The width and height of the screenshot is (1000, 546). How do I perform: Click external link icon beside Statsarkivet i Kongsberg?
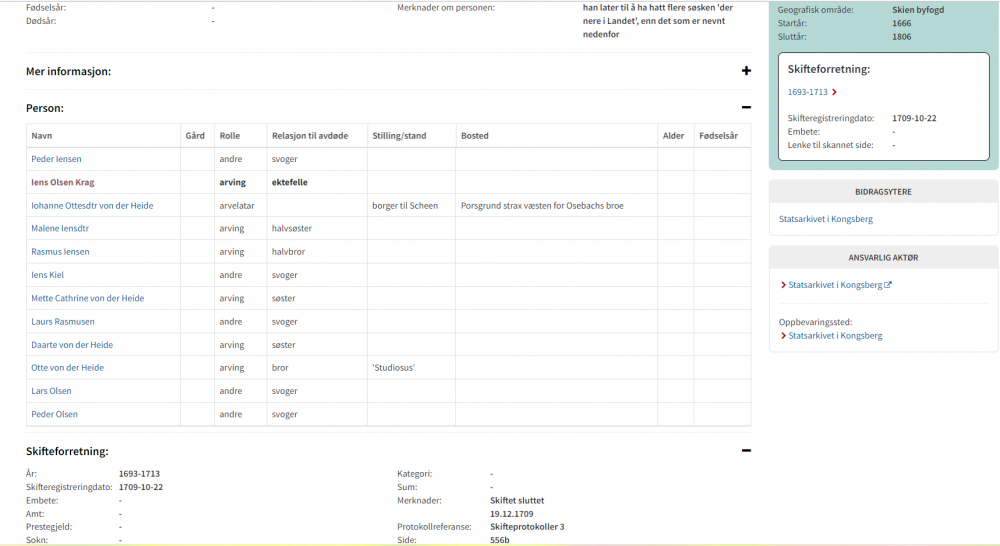click(888, 285)
